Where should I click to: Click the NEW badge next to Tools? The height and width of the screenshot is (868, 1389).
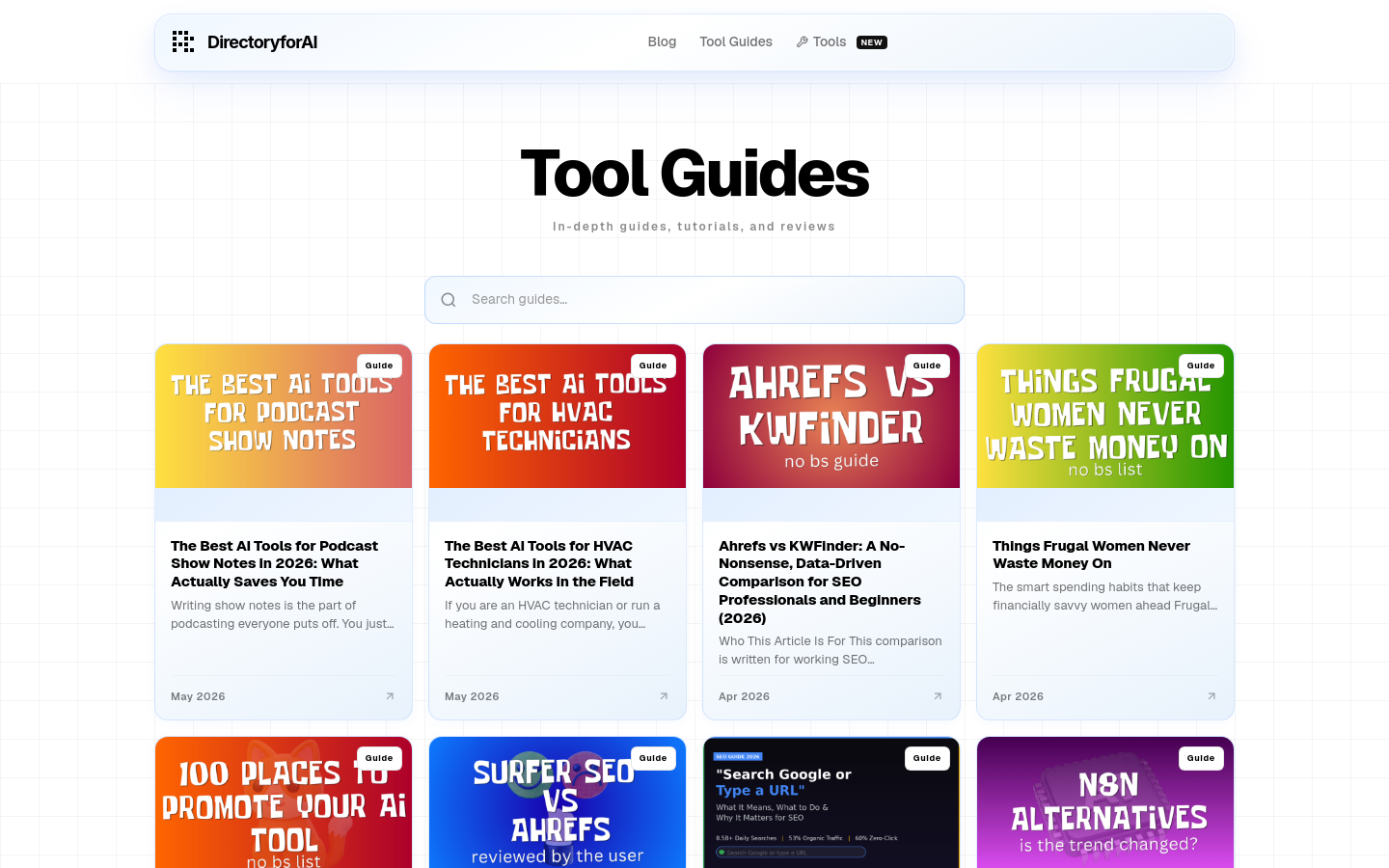click(x=872, y=42)
